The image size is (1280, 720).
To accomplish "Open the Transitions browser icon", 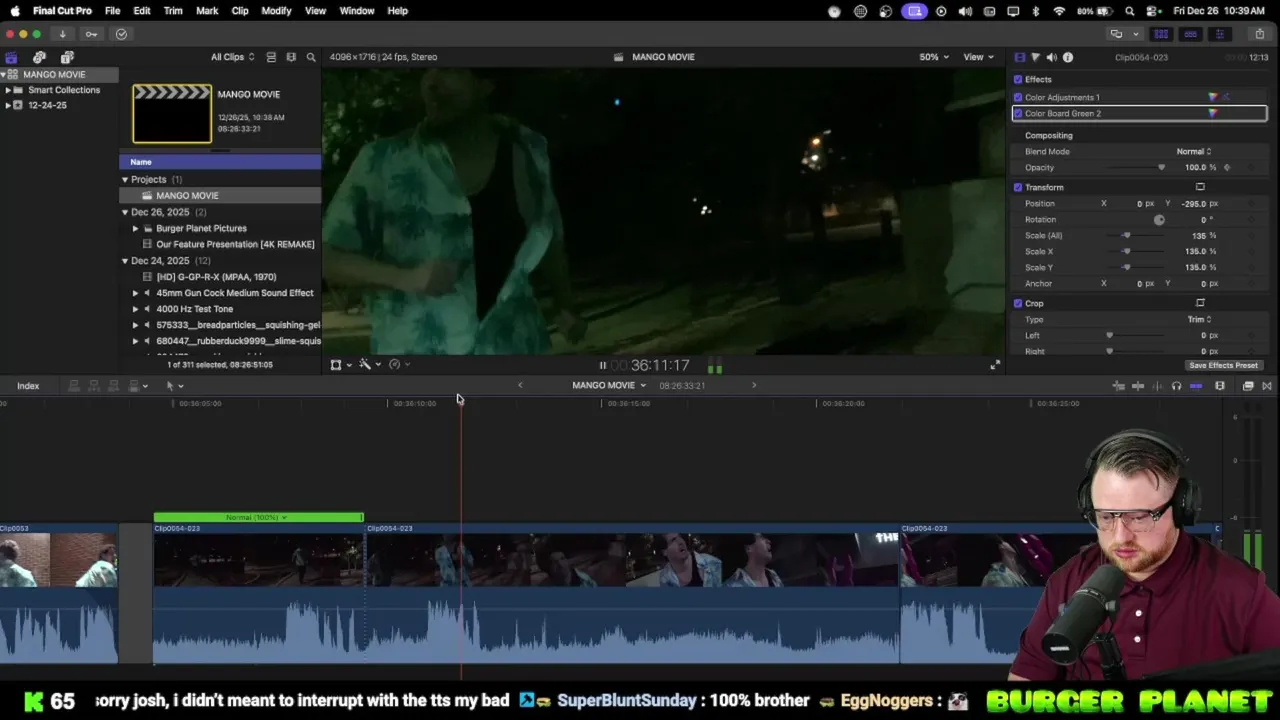I will pyautogui.click(x=1267, y=386).
